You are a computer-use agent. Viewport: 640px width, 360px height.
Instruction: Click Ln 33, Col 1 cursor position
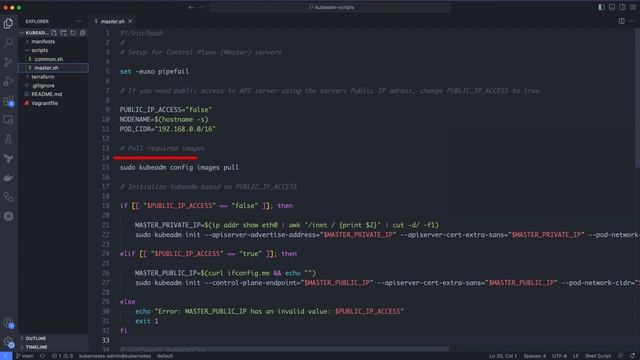point(503,356)
